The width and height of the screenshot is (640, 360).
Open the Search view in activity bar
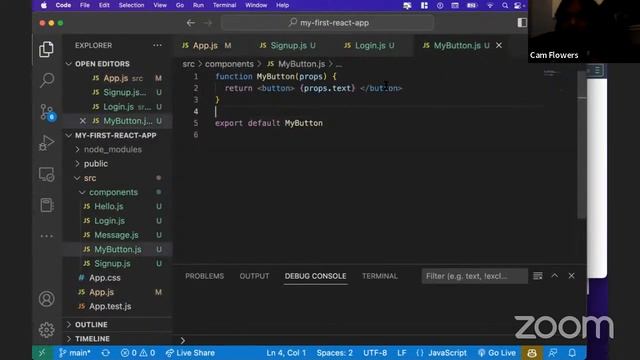(x=47, y=80)
